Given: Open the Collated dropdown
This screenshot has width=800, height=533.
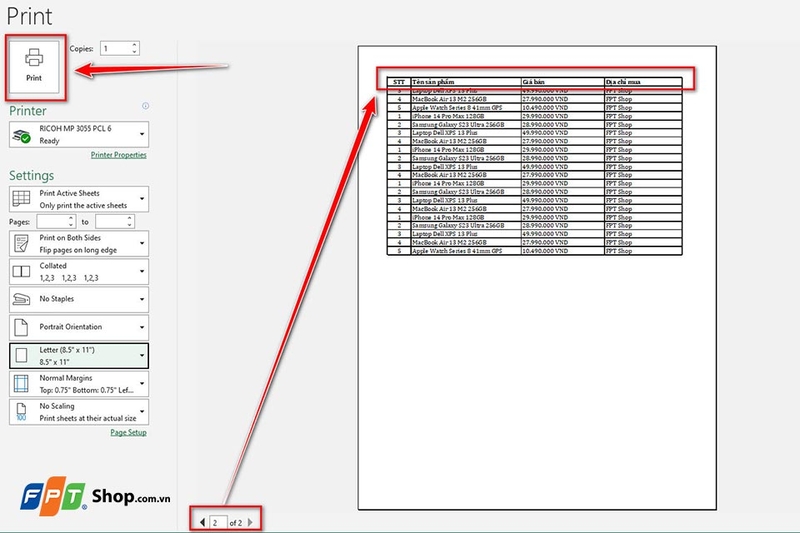Looking at the screenshot, I should (x=79, y=272).
